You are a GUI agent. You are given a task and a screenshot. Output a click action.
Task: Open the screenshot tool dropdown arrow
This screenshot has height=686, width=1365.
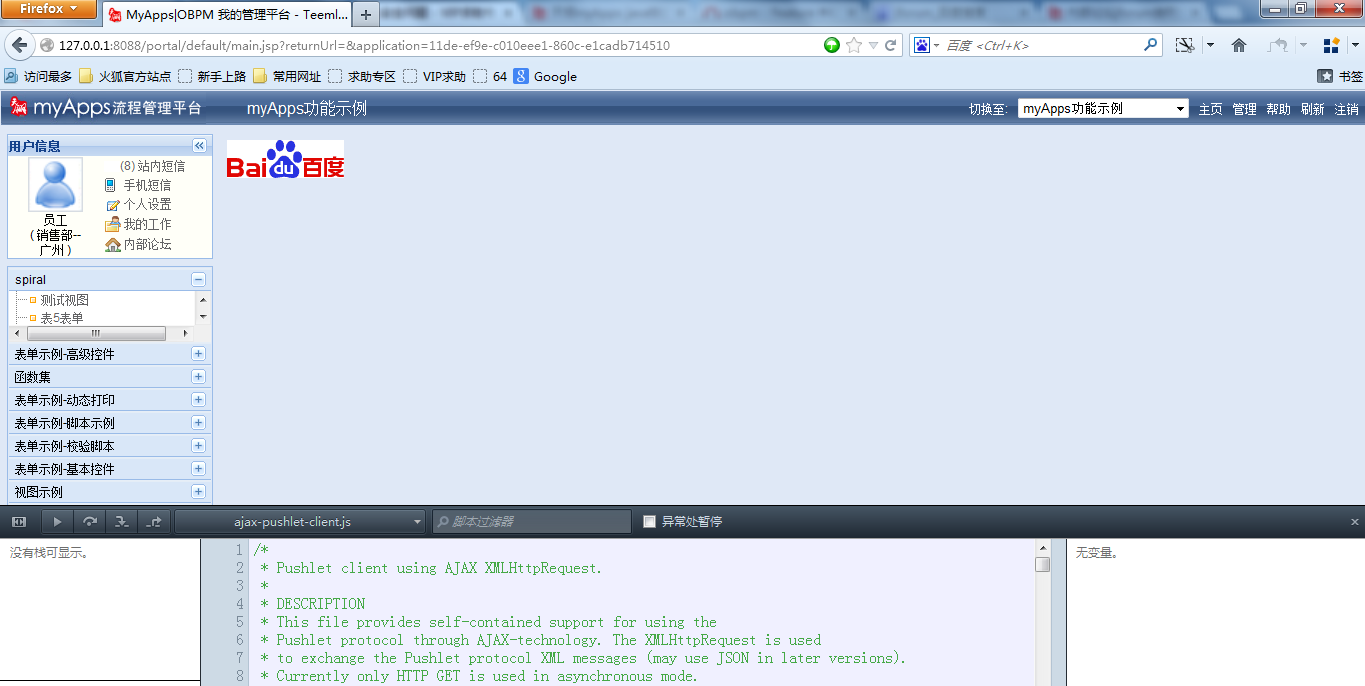click(x=1210, y=45)
